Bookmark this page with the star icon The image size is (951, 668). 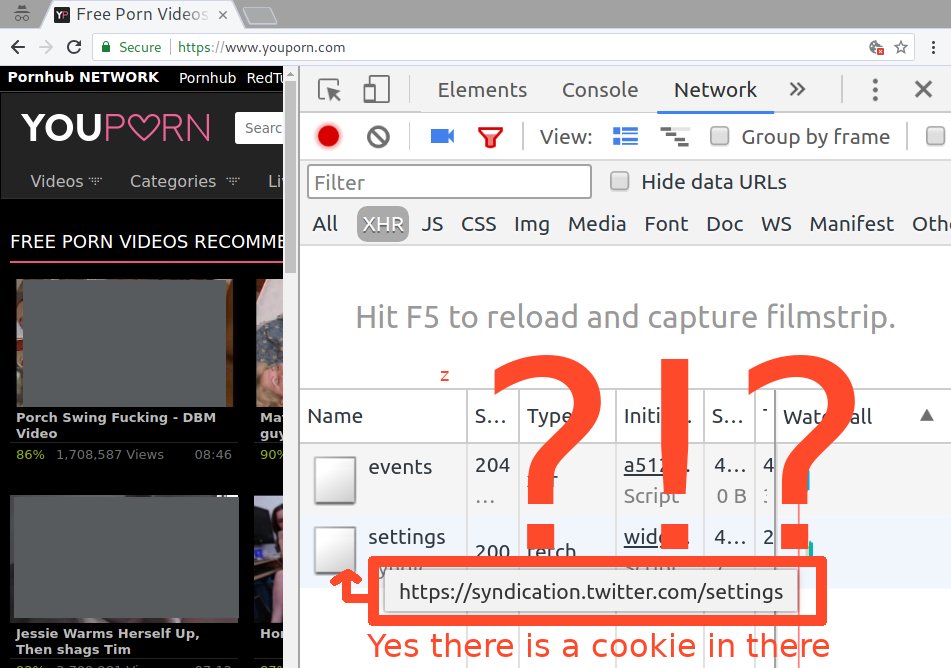[901, 47]
